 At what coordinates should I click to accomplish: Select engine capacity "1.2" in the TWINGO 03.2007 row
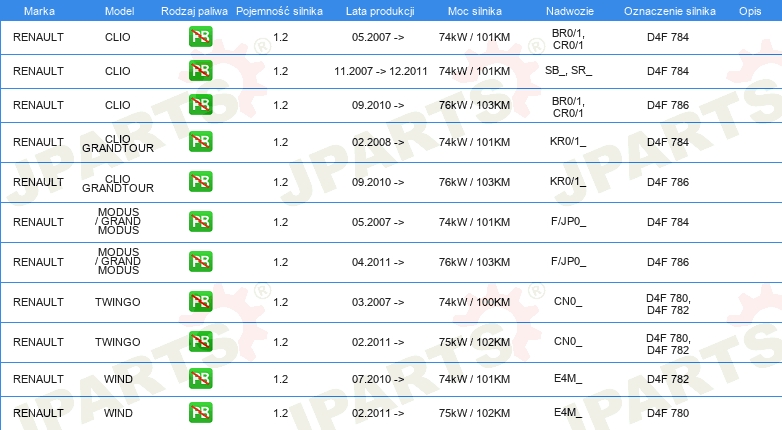pyautogui.click(x=281, y=302)
